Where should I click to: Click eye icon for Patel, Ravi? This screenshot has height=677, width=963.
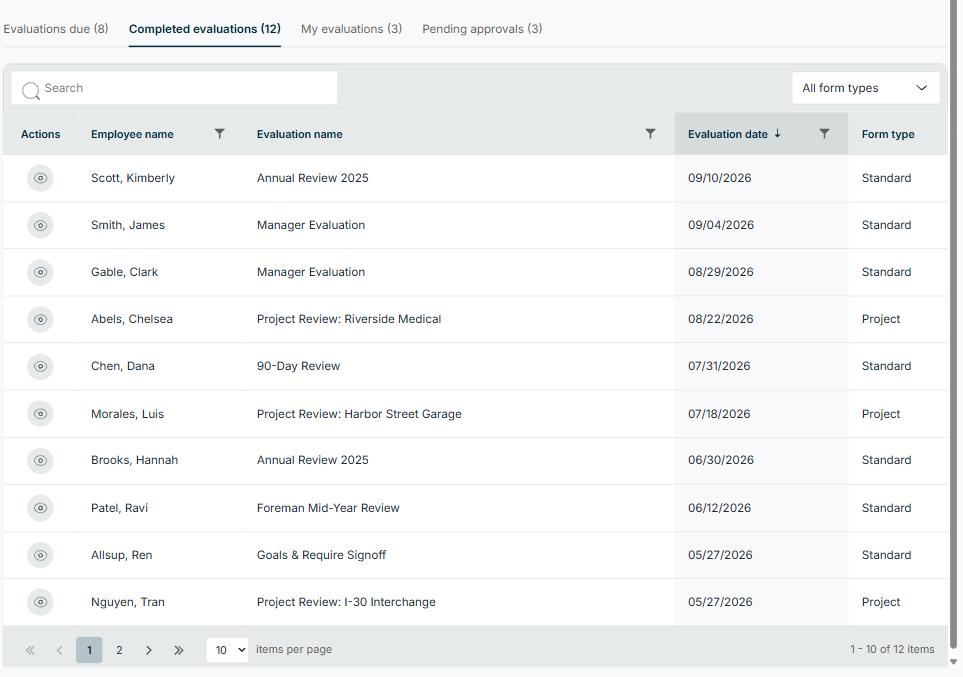40,508
